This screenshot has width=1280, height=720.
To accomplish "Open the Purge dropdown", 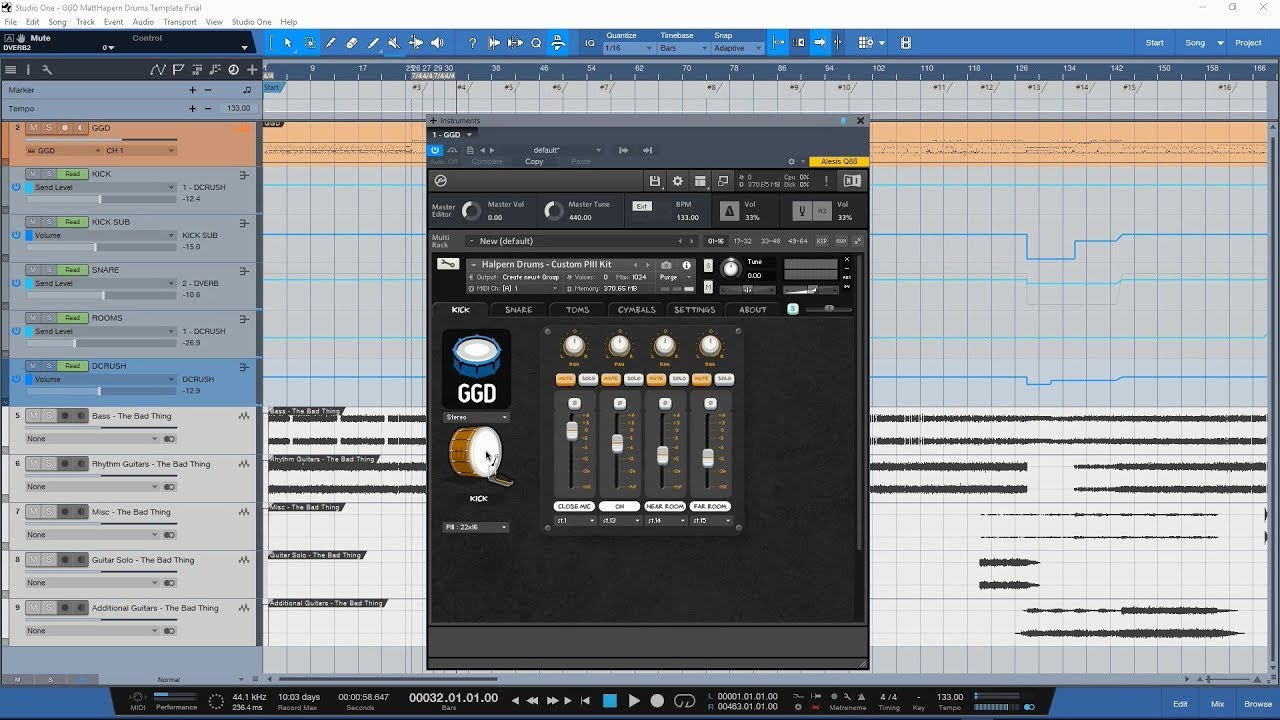I will [x=674, y=277].
